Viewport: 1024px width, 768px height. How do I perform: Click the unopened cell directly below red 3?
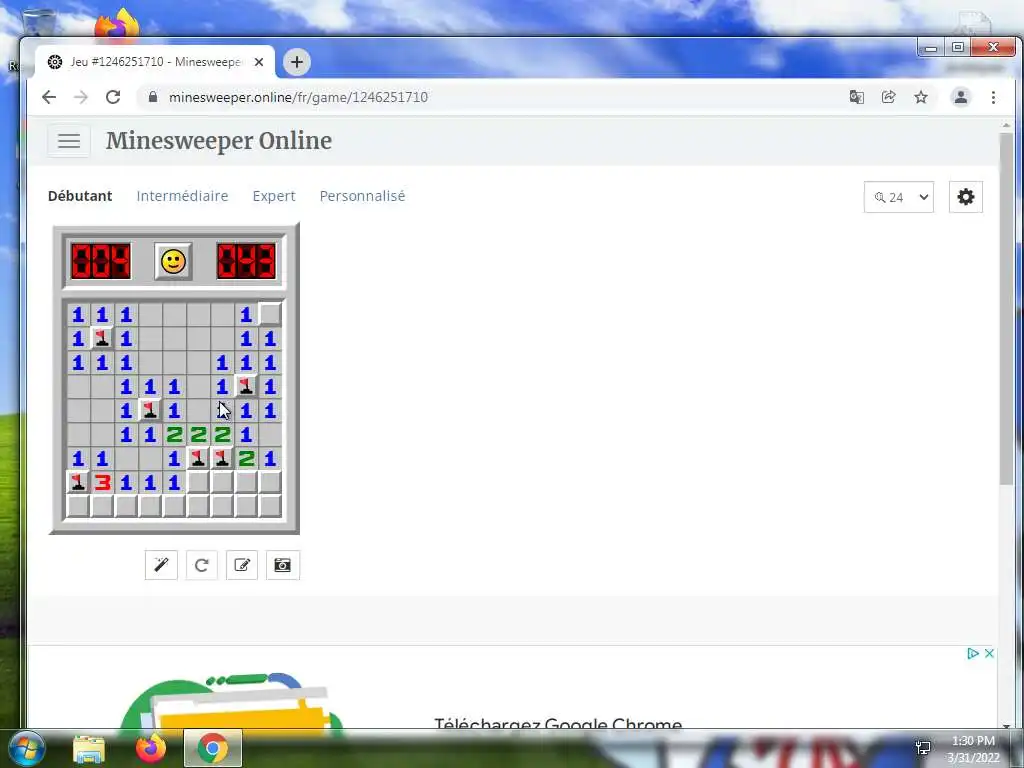tap(102, 506)
